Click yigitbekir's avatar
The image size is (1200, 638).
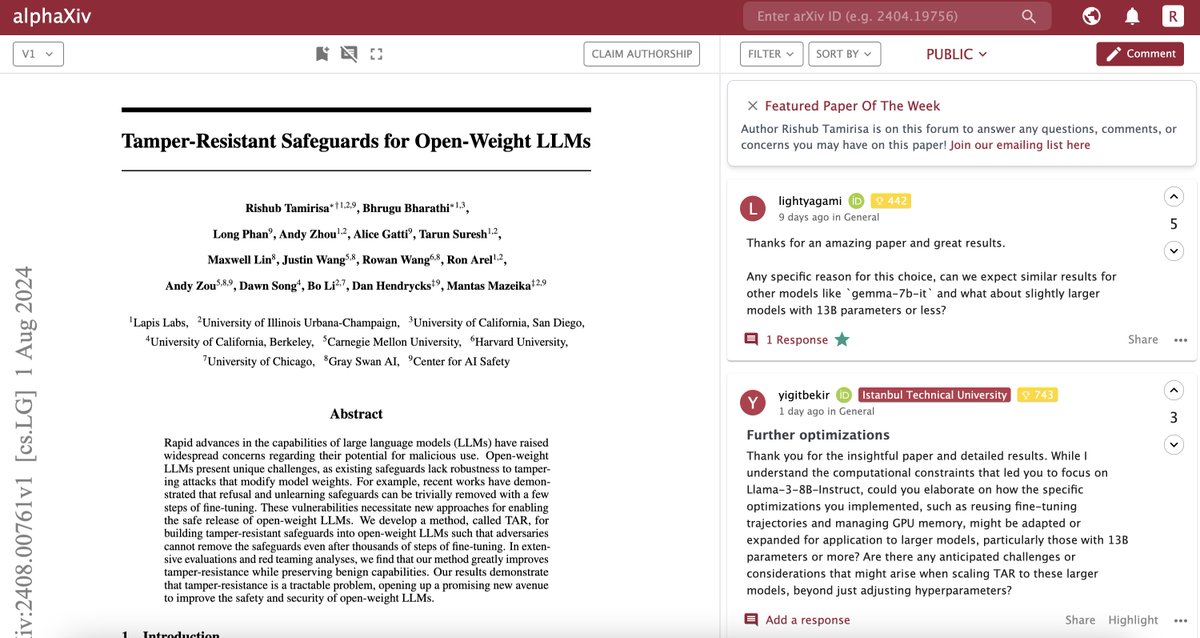[x=752, y=402]
